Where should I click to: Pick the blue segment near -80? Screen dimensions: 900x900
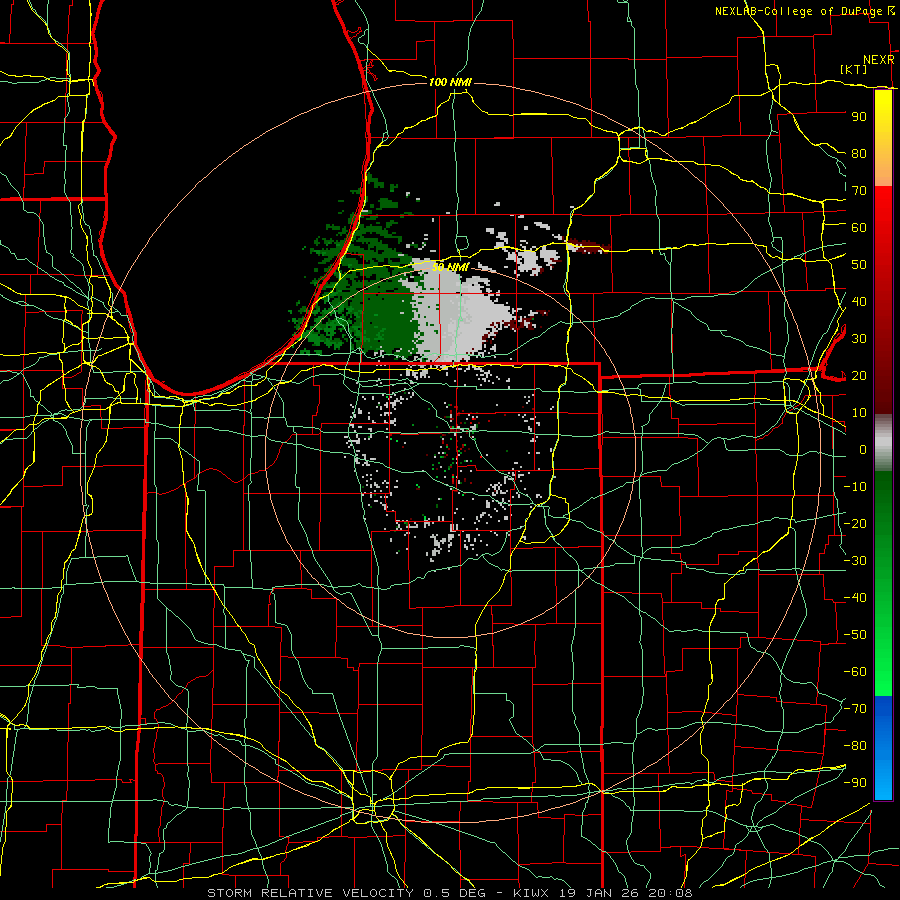pos(883,746)
